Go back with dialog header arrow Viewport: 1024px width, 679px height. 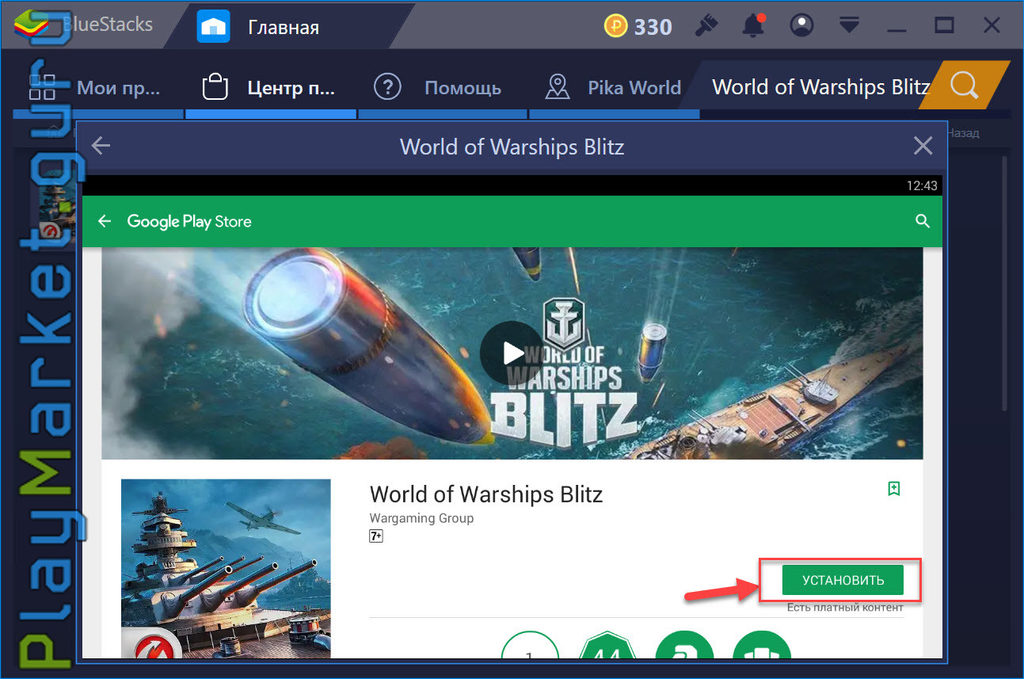pyautogui.click(x=101, y=146)
